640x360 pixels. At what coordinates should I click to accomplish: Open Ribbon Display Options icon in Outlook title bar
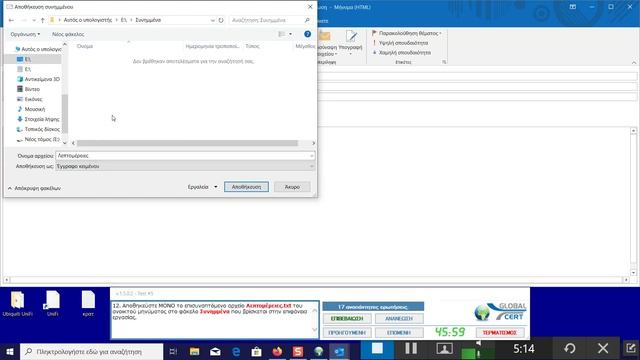(x=573, y=7)
